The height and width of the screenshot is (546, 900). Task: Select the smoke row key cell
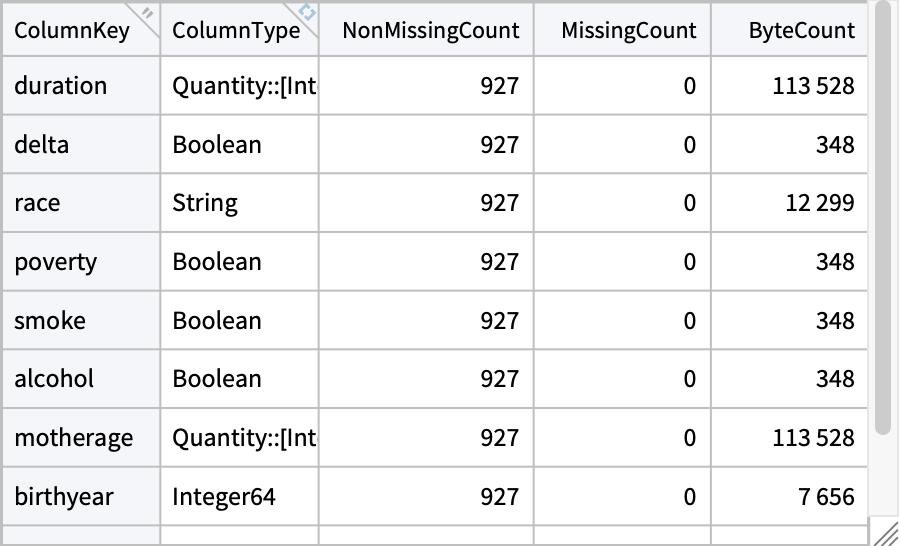click(x=50, y=321)
